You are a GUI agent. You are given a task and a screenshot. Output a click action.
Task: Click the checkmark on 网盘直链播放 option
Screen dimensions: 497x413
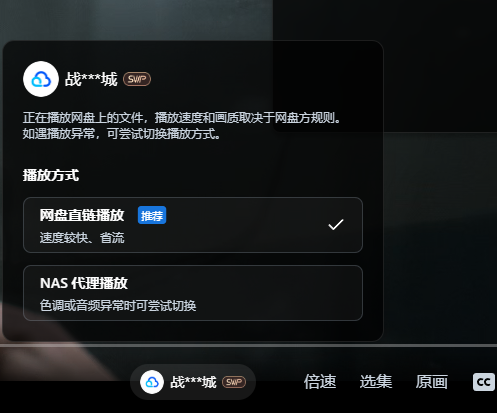pyautogui.click(x=336, y=225)
